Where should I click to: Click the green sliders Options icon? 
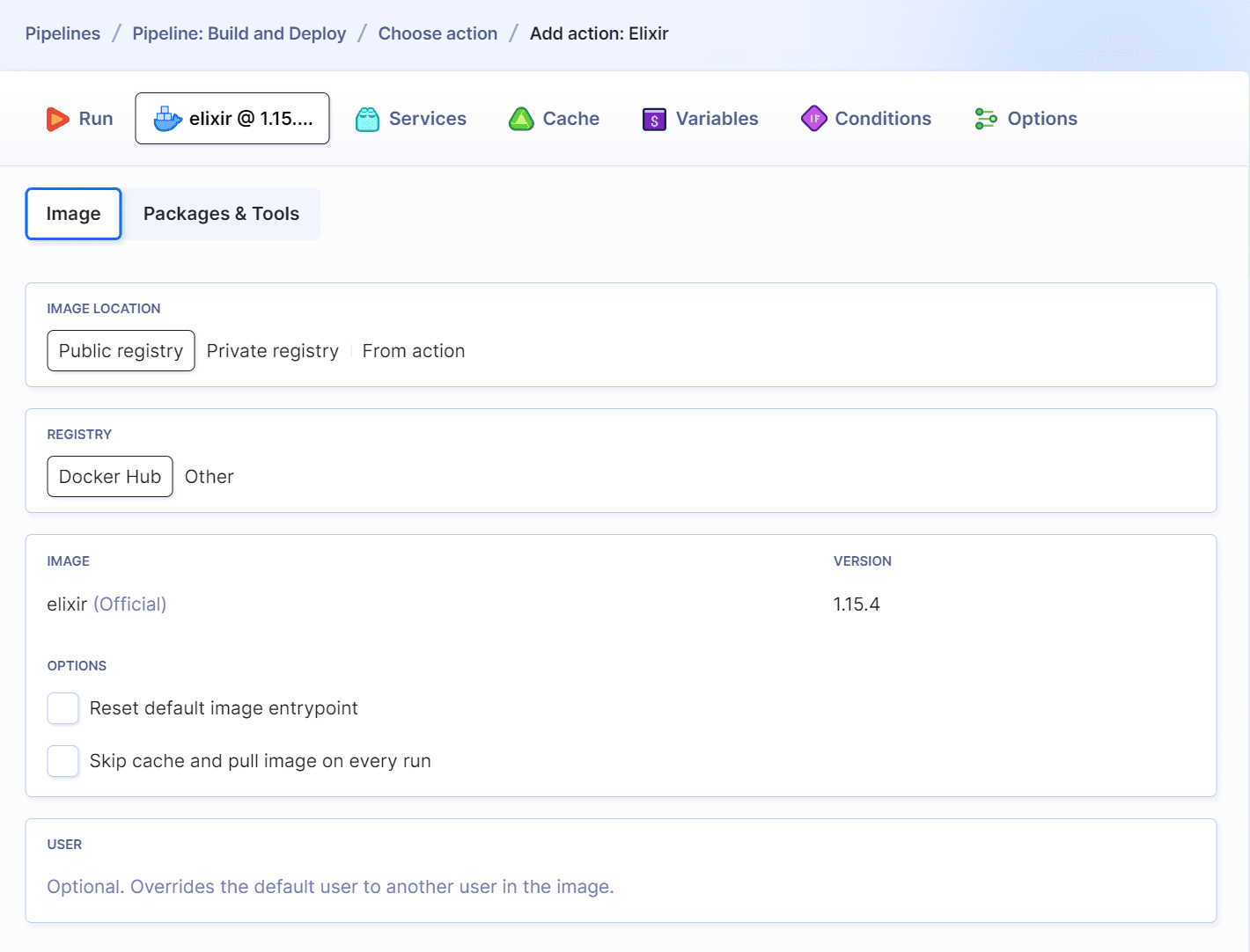[985, 118]
